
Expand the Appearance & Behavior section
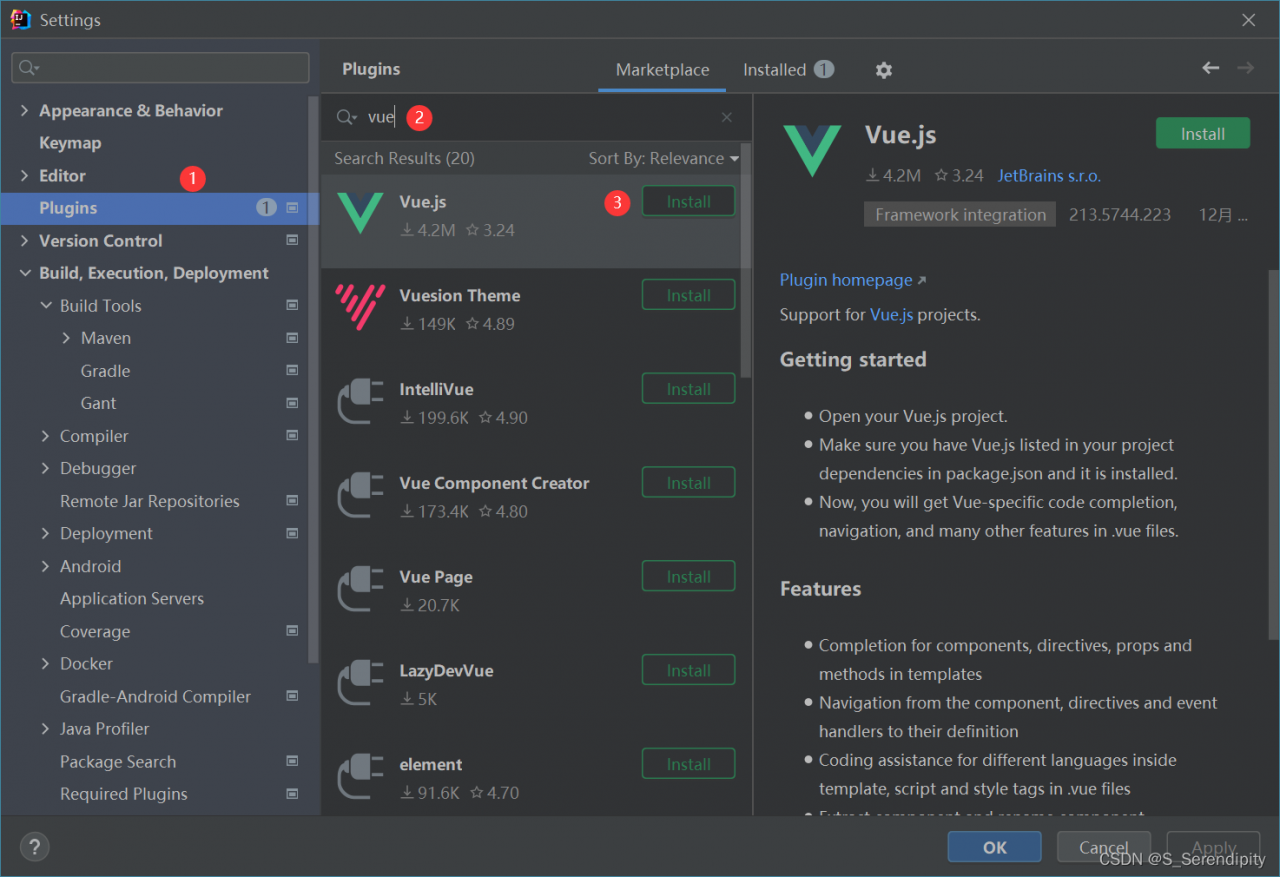[x=25, y=111]
